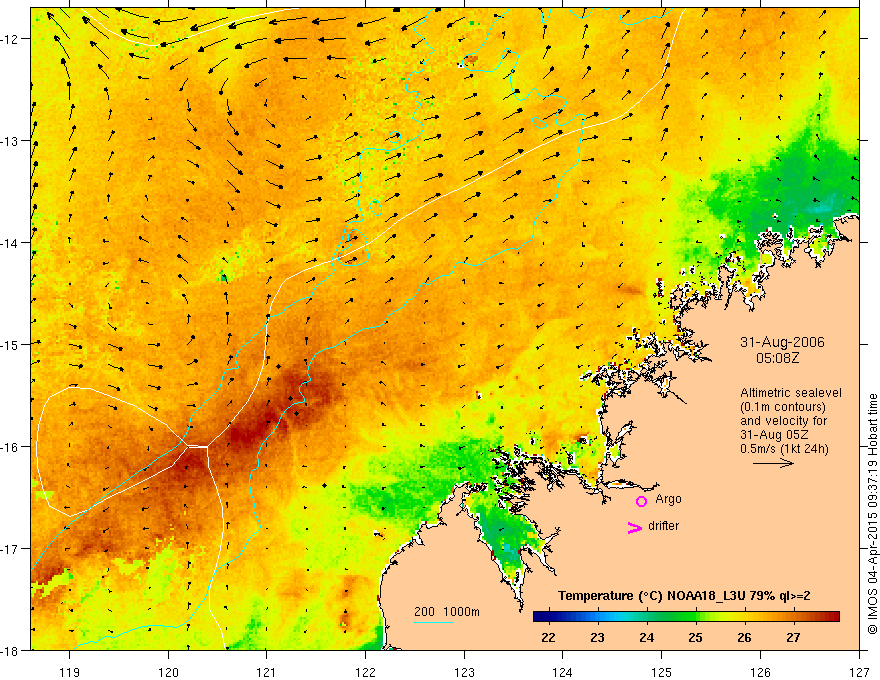Click the '0.5m/s (1kt 24h)' text
Screen dimensions: 880x680
(784, 449)
